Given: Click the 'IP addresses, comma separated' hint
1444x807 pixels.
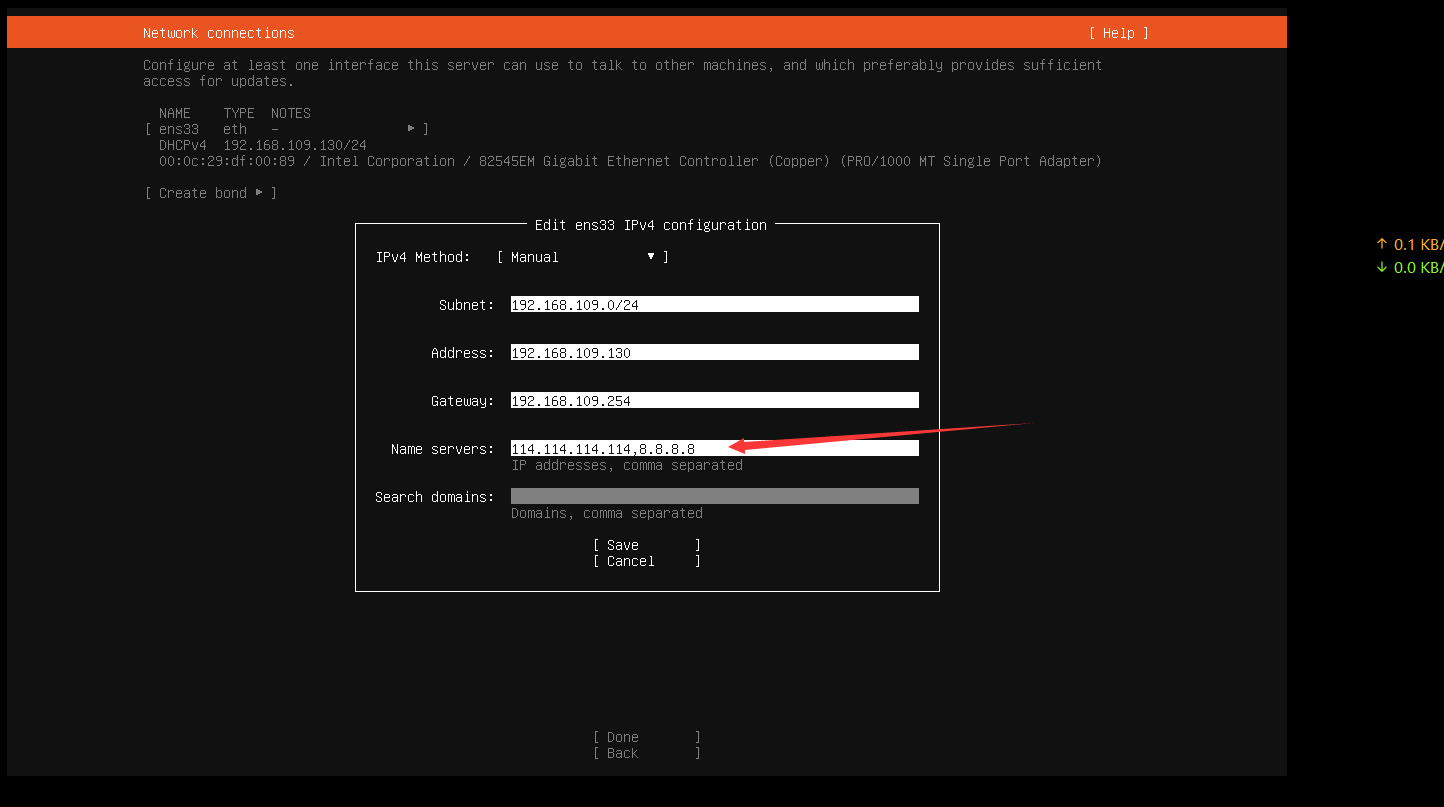Looking at the screenshot, I should (x=627, y=465).
